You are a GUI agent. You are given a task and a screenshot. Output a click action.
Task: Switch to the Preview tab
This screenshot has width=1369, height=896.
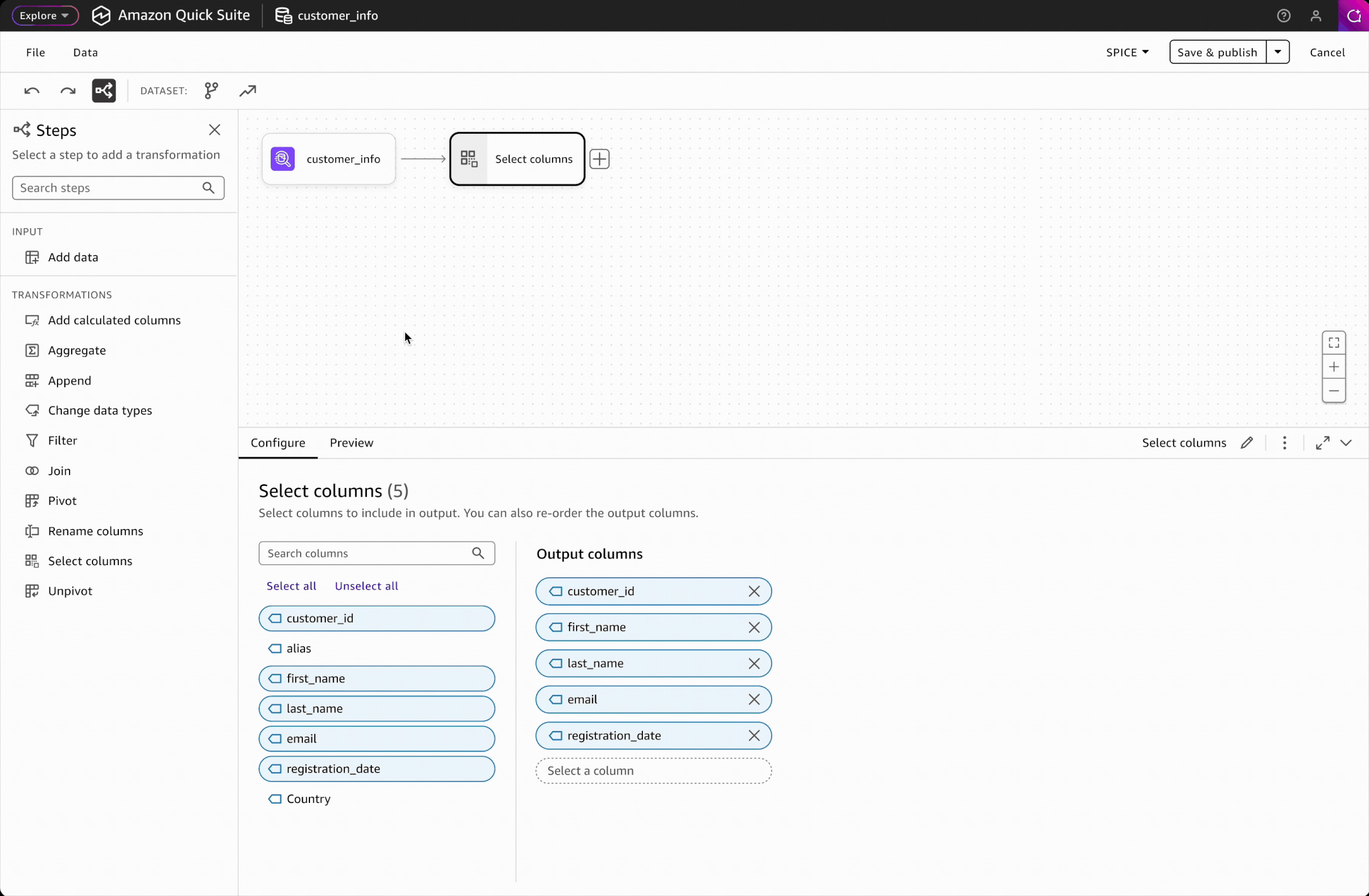351,443
